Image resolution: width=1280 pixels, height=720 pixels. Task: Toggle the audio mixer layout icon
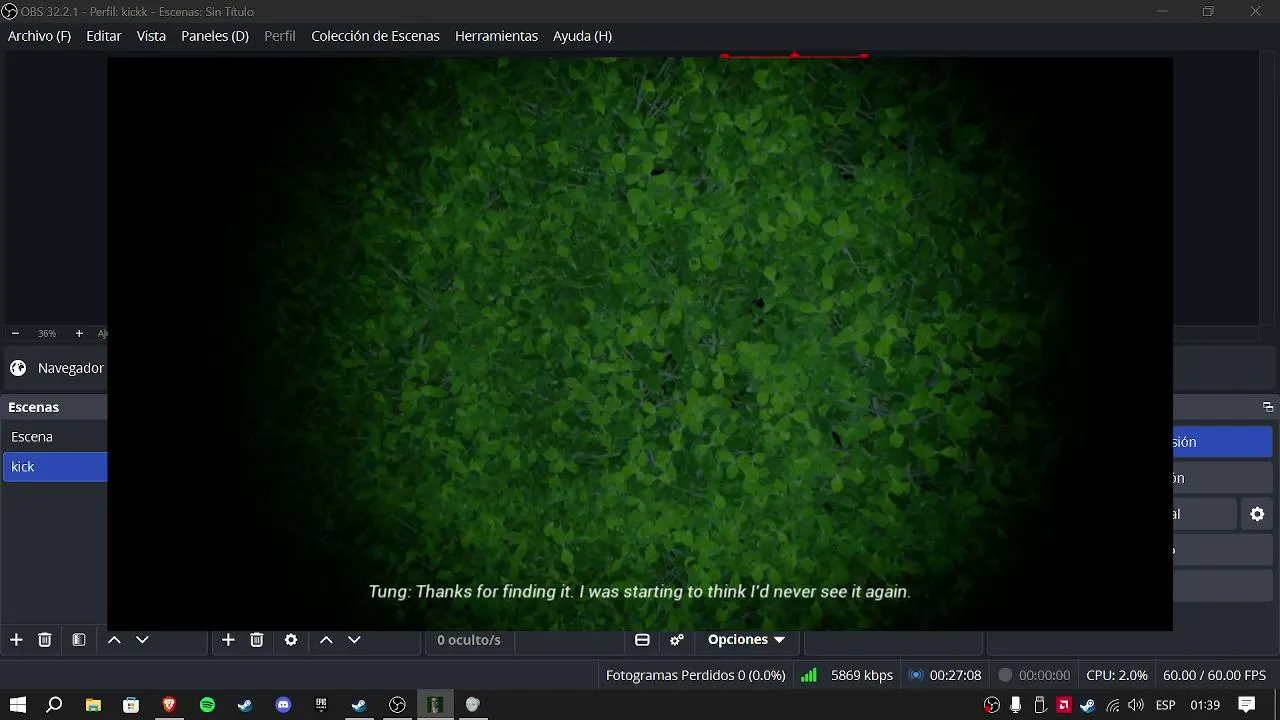click(x=643, y=640)
